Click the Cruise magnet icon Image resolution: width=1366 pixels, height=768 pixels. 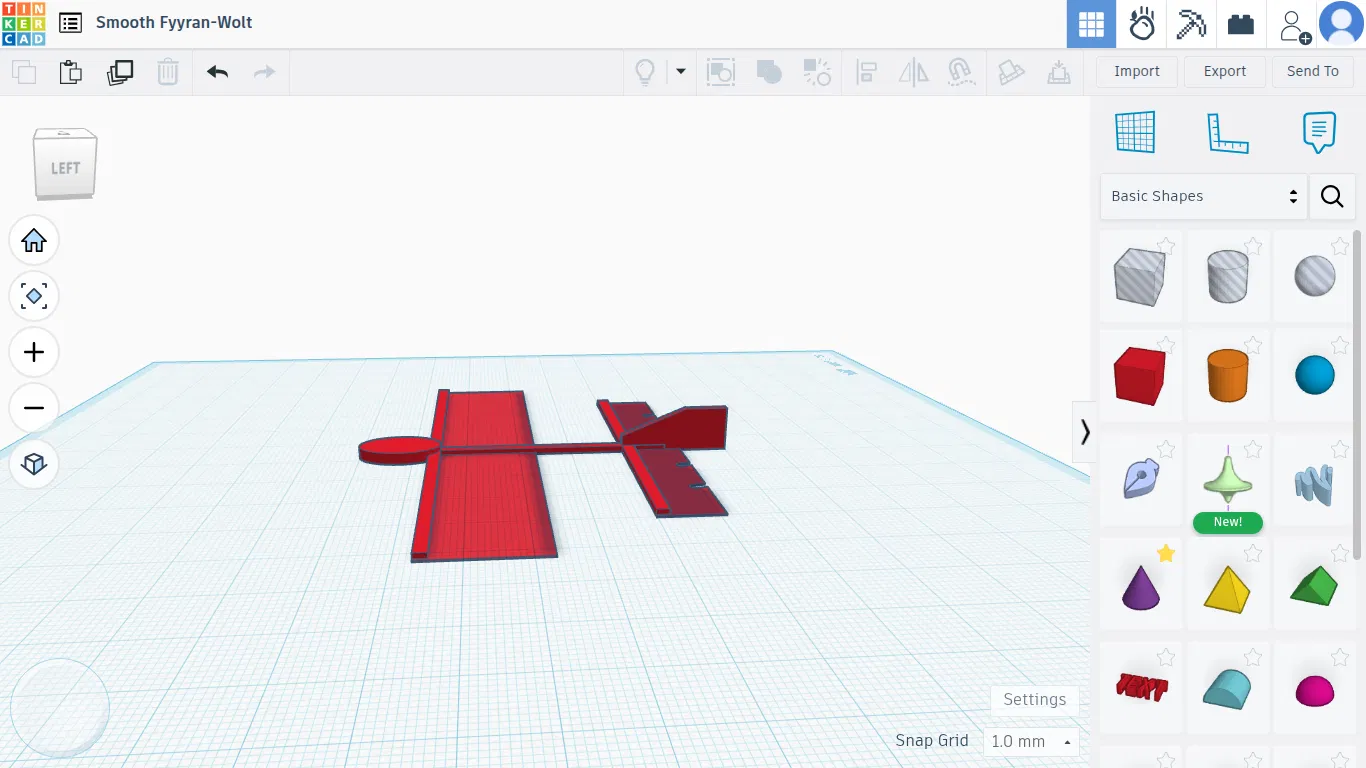pyautogui.click(x=961, y=72)
